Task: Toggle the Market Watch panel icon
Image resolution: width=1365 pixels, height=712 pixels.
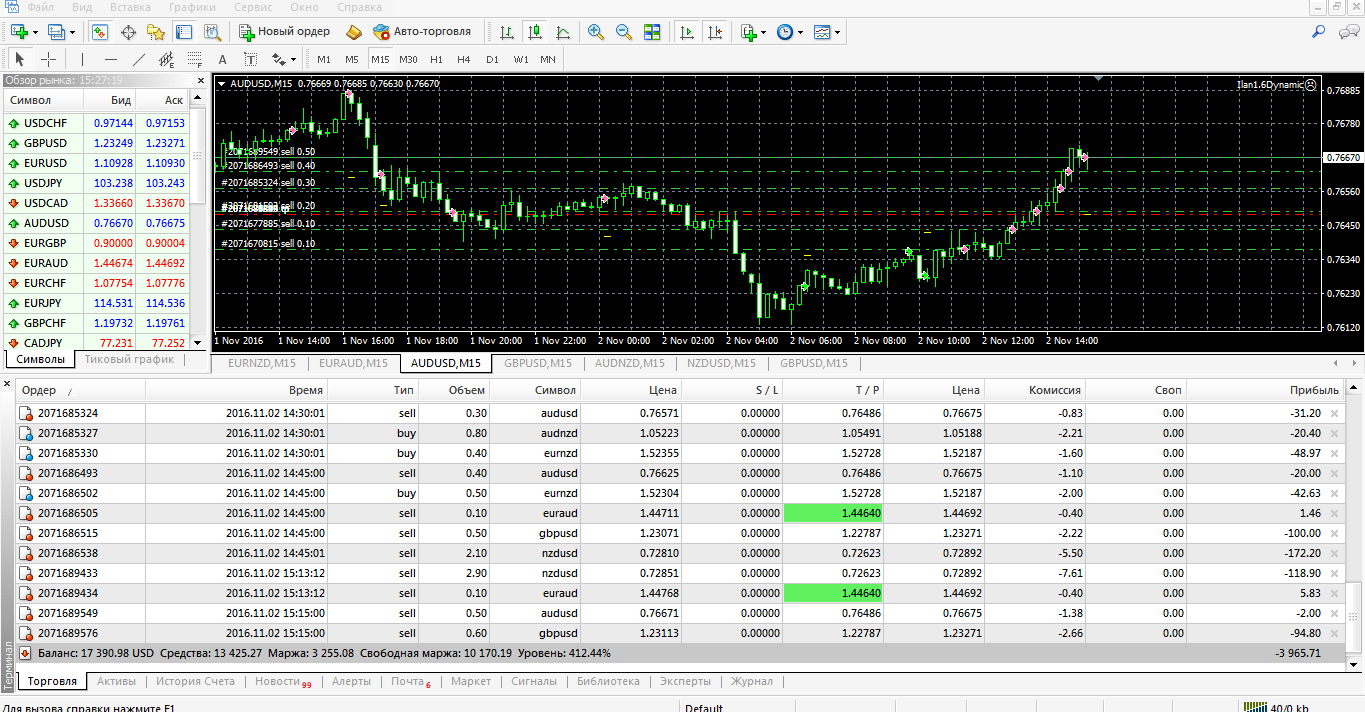Action: 101,32
